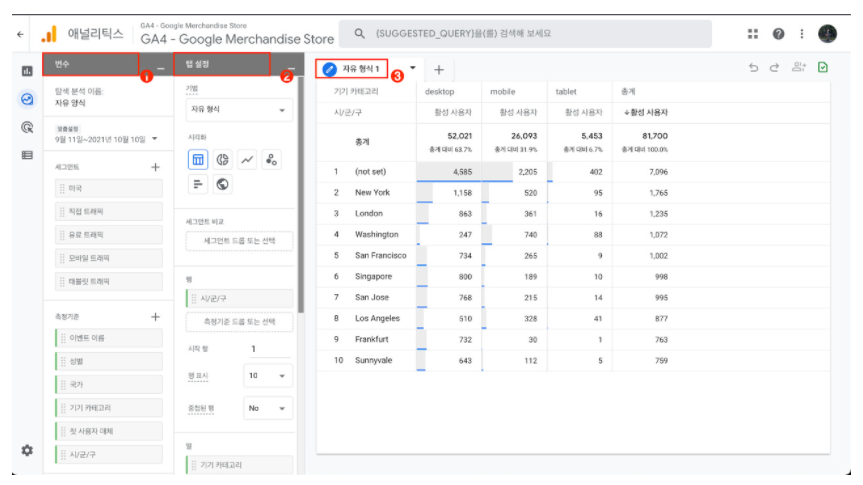The image size is (863, 485).
Task: Click the Sunnyvale row label
Action: click(374, 361)
